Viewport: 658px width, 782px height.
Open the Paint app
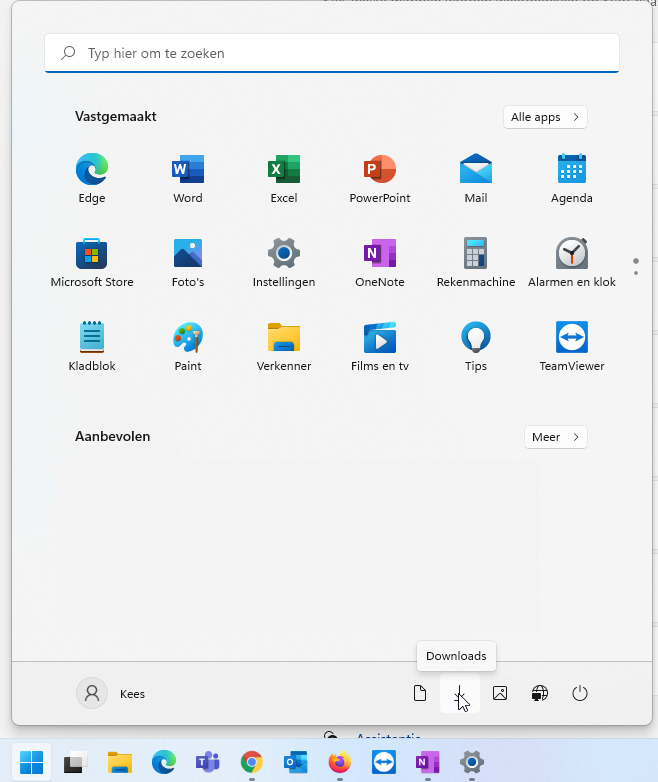click(188, 346)
